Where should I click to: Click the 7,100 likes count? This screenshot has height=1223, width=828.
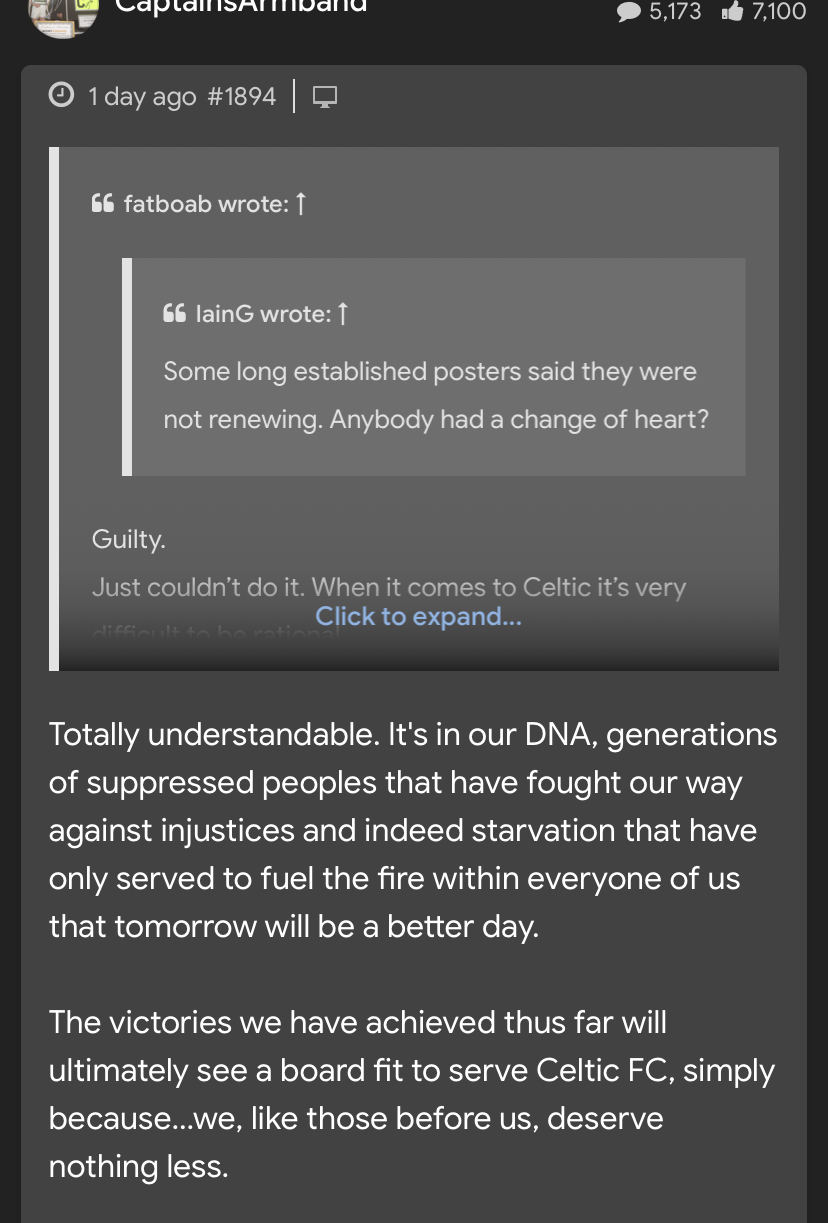point(778,12)
